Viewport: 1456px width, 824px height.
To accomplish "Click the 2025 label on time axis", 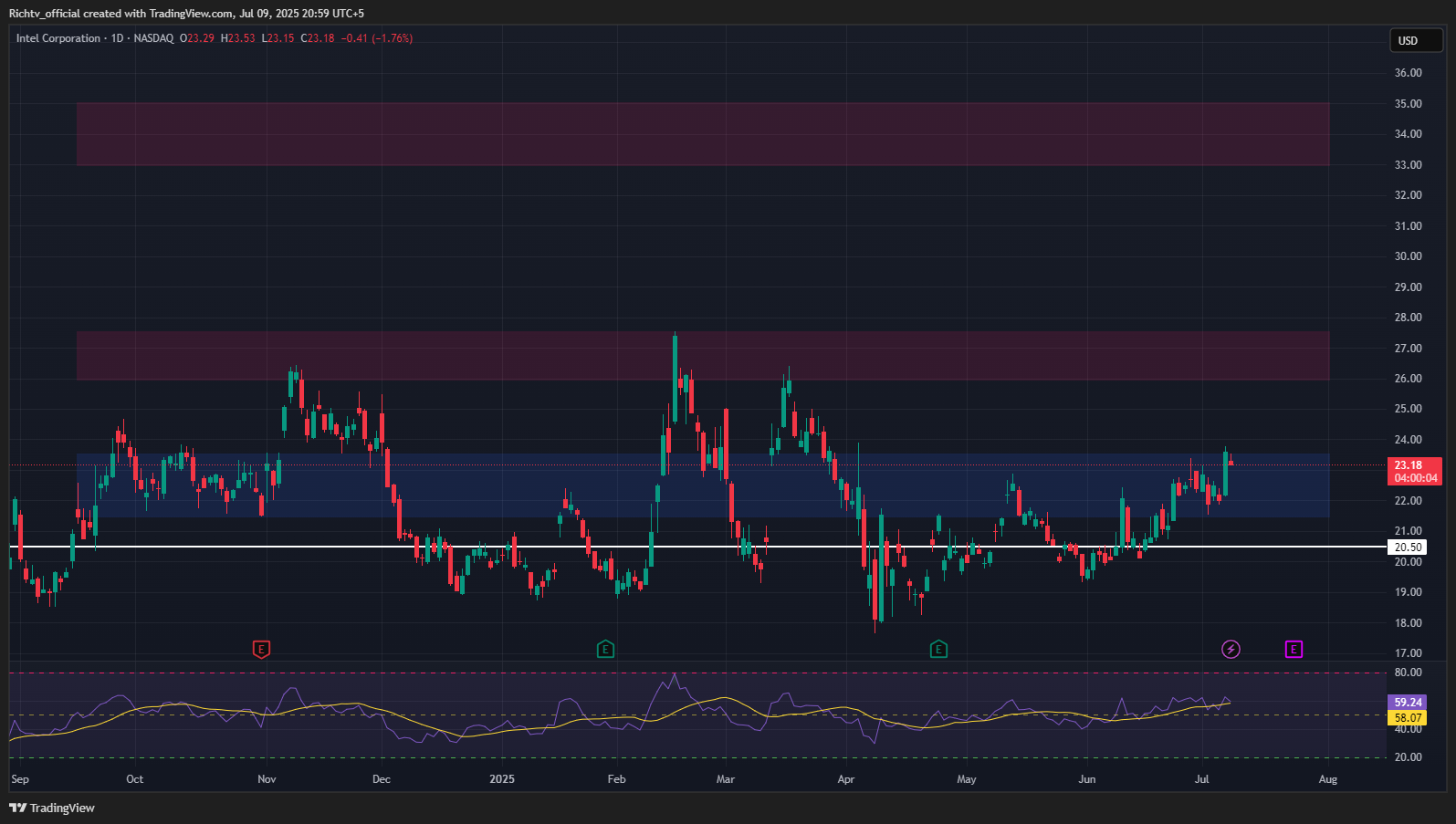I will click(502, 779).
